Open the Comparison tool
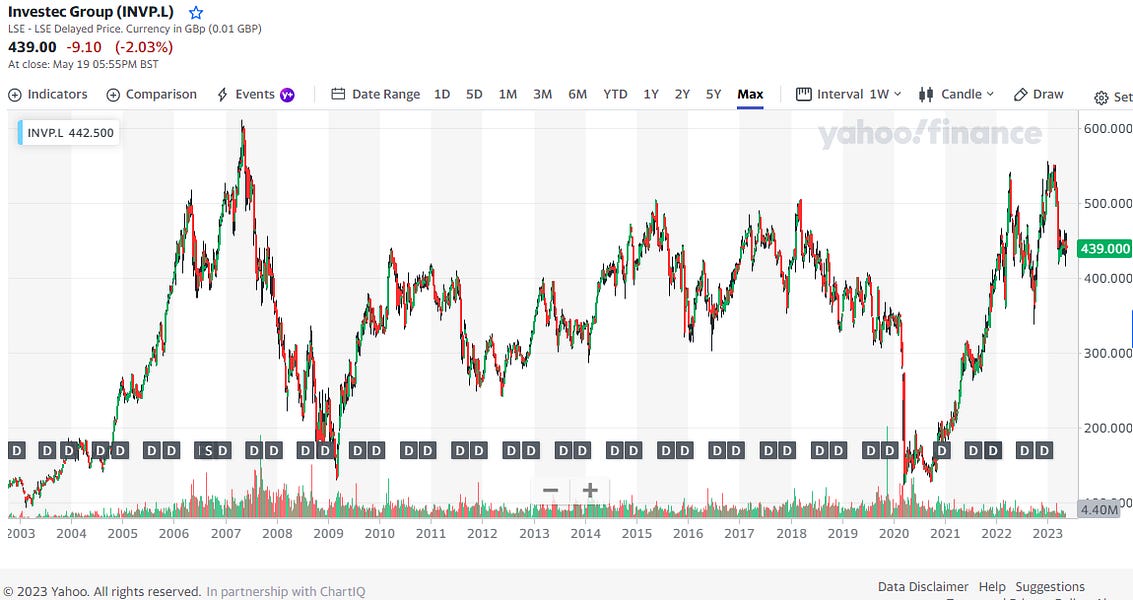Screen dimensions: 1133x600 coord(151,94)
